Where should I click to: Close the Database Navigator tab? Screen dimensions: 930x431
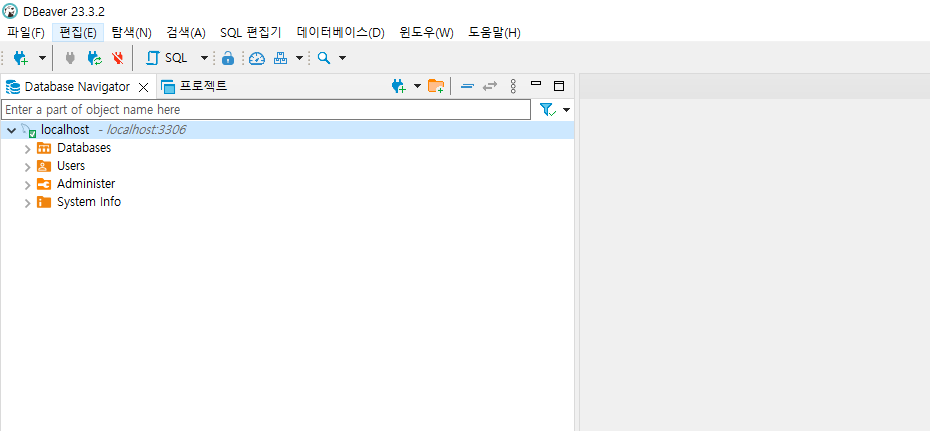(143, 87)
